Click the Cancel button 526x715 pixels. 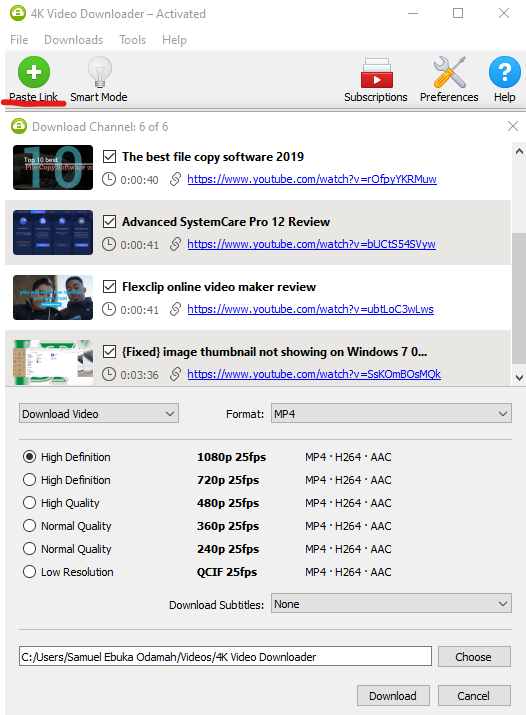[474, 695]
